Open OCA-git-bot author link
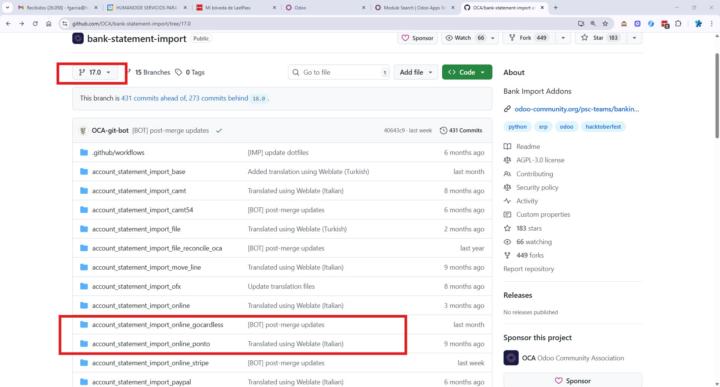 click(x=110, y=130)
